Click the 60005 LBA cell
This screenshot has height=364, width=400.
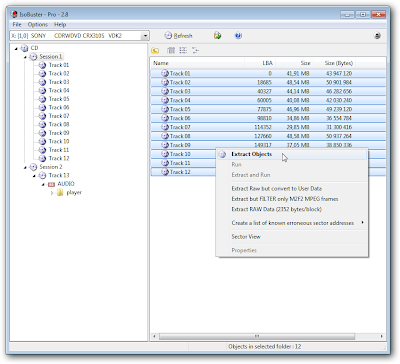(x=263, y=100)
